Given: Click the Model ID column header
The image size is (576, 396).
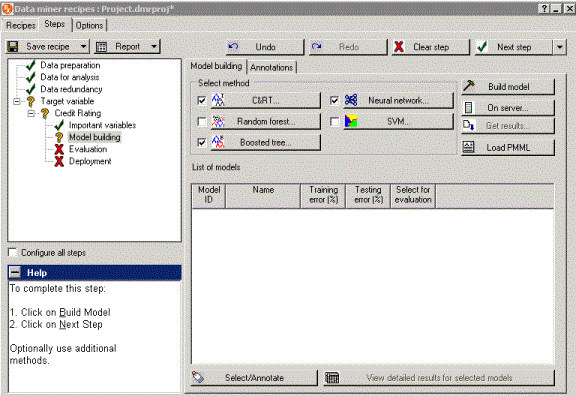Looking at the screenshot, I should click(x=209, y=195).
